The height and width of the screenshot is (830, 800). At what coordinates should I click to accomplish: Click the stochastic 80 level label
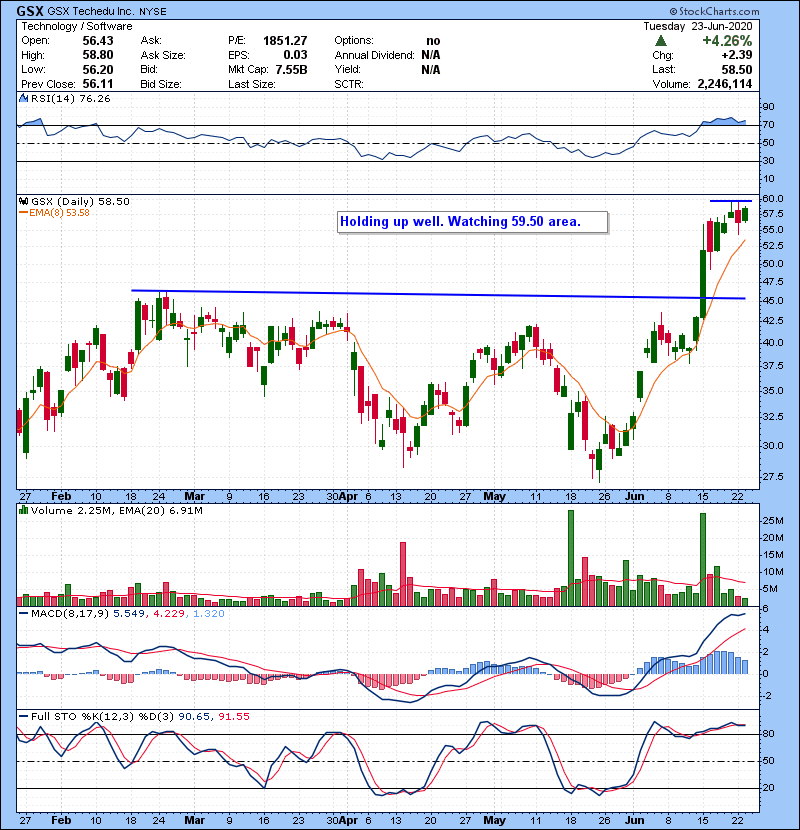click(x=768, y=734)
